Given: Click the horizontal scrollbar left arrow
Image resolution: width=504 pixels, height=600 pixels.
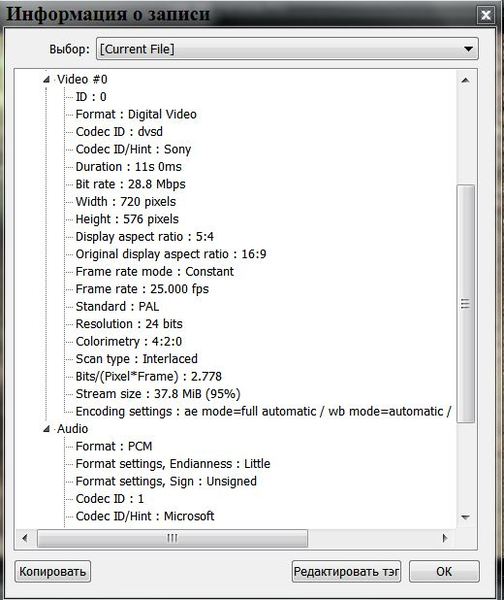Looking at the screenshot, I should 25,538.
